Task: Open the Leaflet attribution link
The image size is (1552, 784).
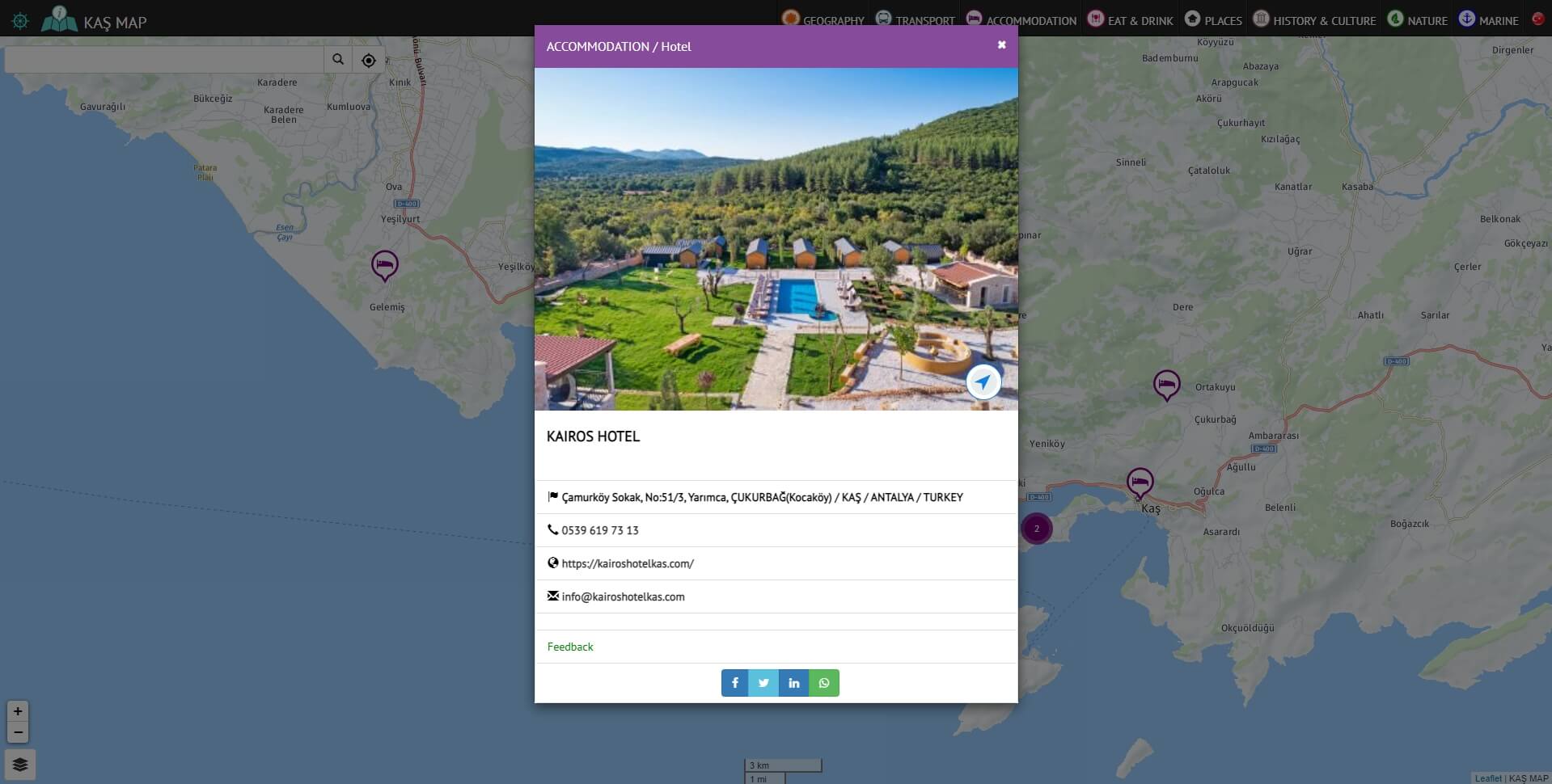Action: [x=1488, y=778]
